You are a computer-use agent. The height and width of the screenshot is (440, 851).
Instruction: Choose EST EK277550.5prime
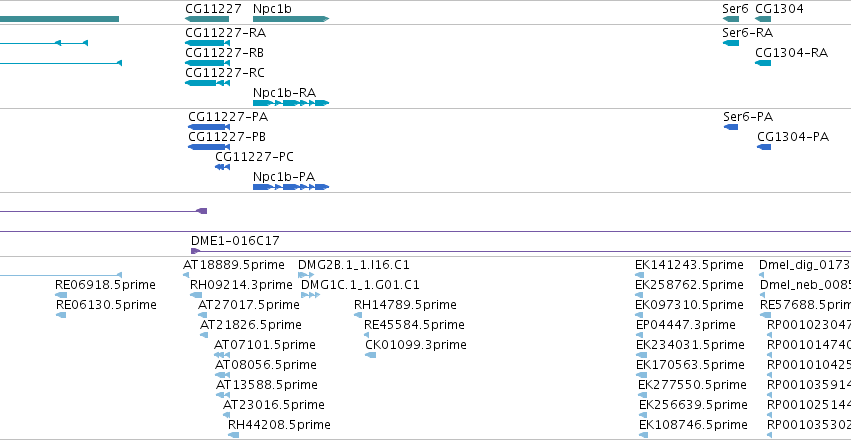643,396
